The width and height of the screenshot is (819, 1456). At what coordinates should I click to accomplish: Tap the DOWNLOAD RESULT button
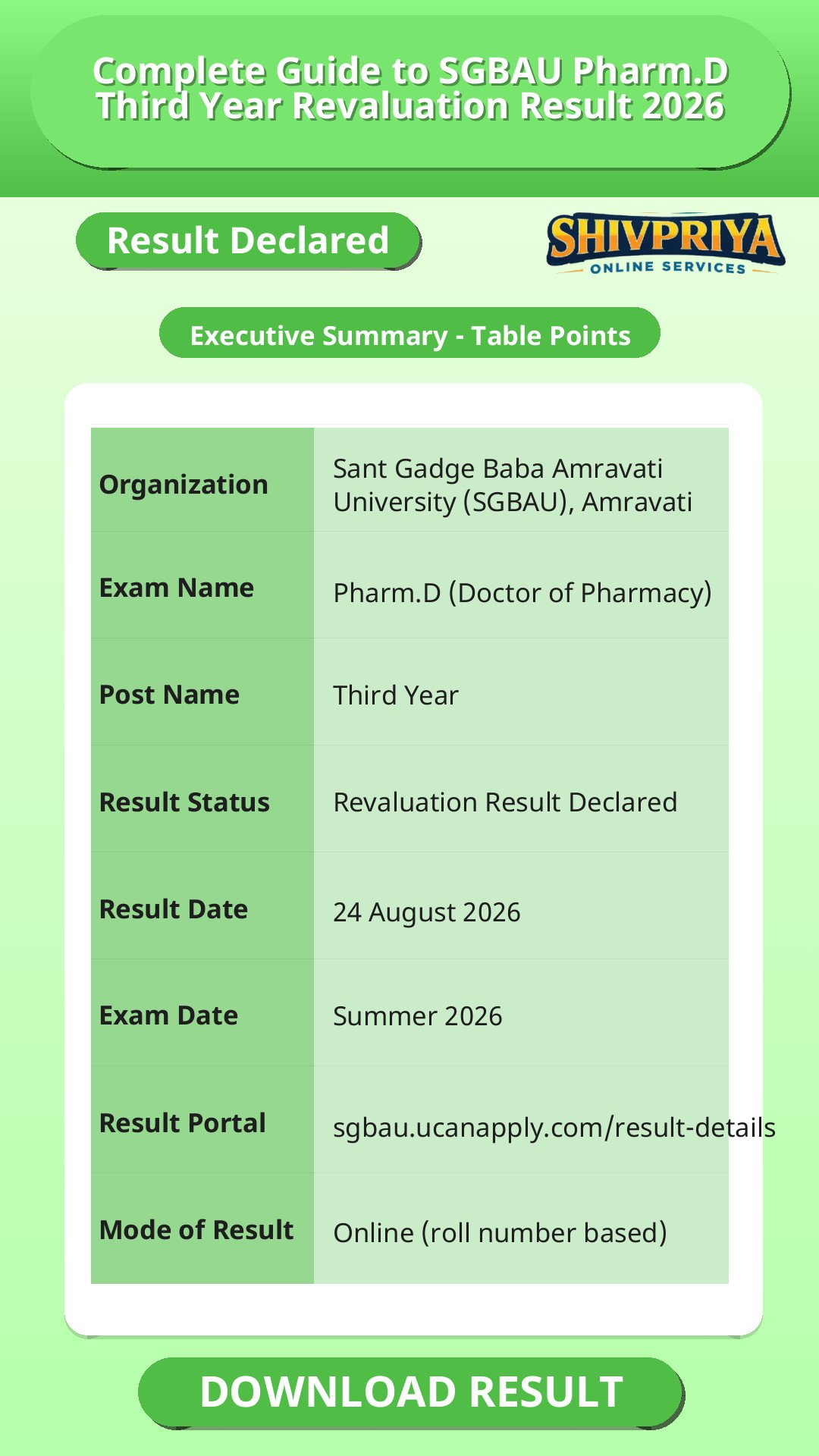point(411,1392)
